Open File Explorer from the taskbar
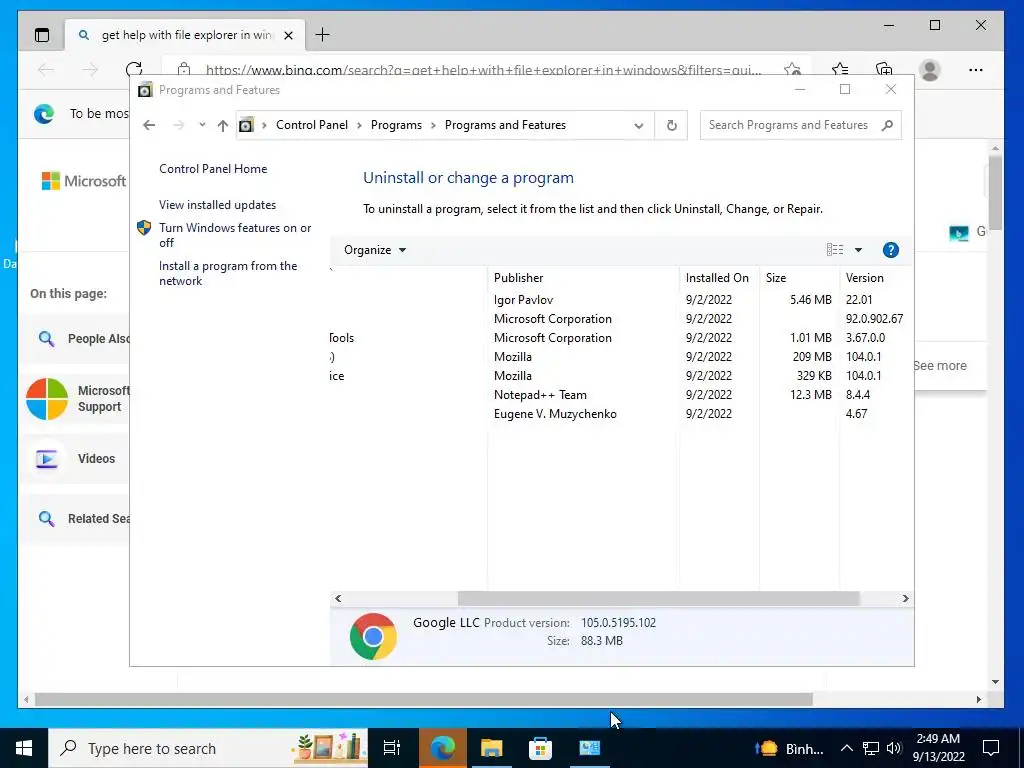 click(491, 748)
